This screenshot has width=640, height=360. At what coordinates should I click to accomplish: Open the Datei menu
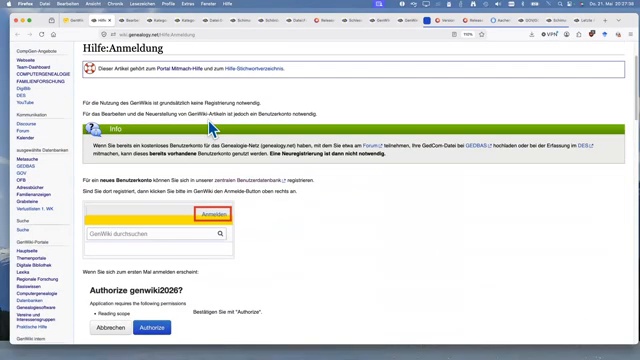(x=45, y=4)
